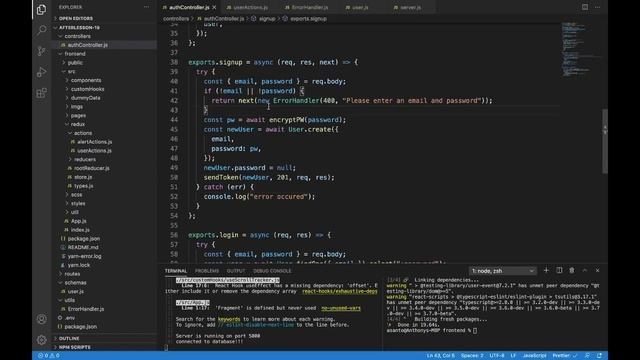This screenshot has width=640, height=360.
Task: Open App.js in the file tree
Action: 78,221
